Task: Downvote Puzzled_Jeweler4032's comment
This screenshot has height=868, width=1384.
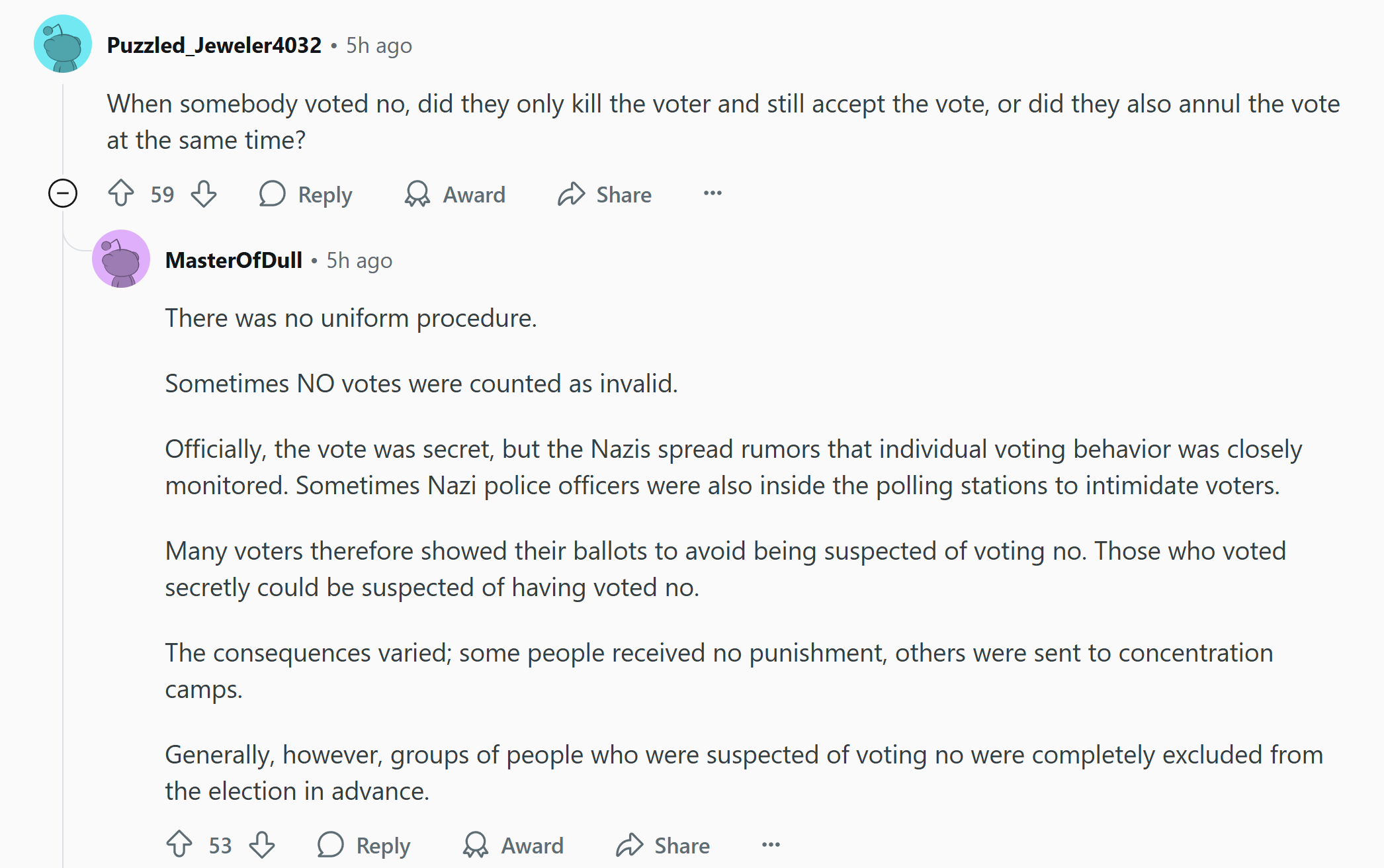Action: [x=204, y=194]
